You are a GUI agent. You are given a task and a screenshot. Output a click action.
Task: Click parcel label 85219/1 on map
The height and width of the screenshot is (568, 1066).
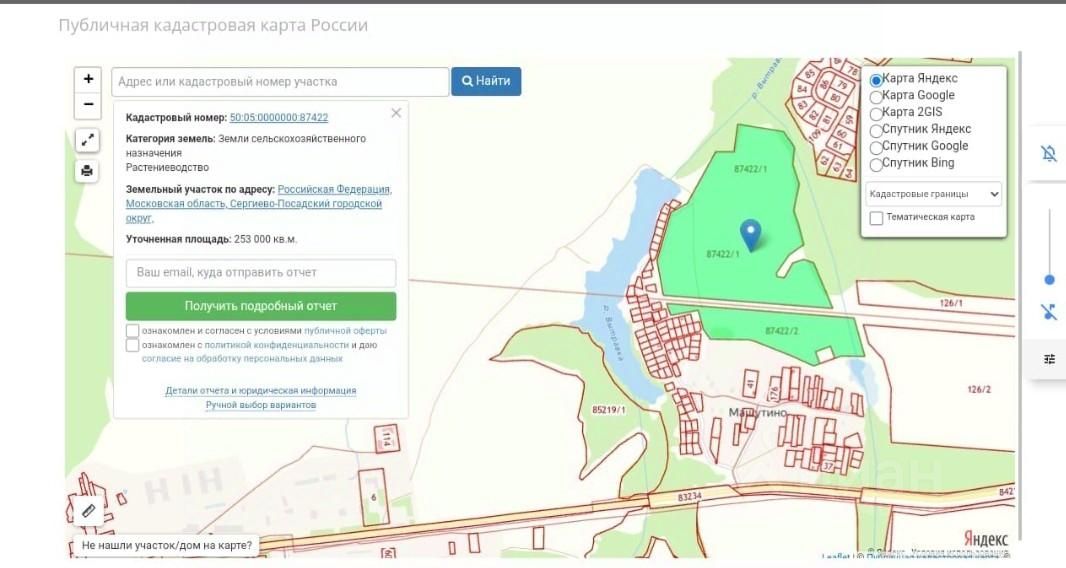[609, 410]
